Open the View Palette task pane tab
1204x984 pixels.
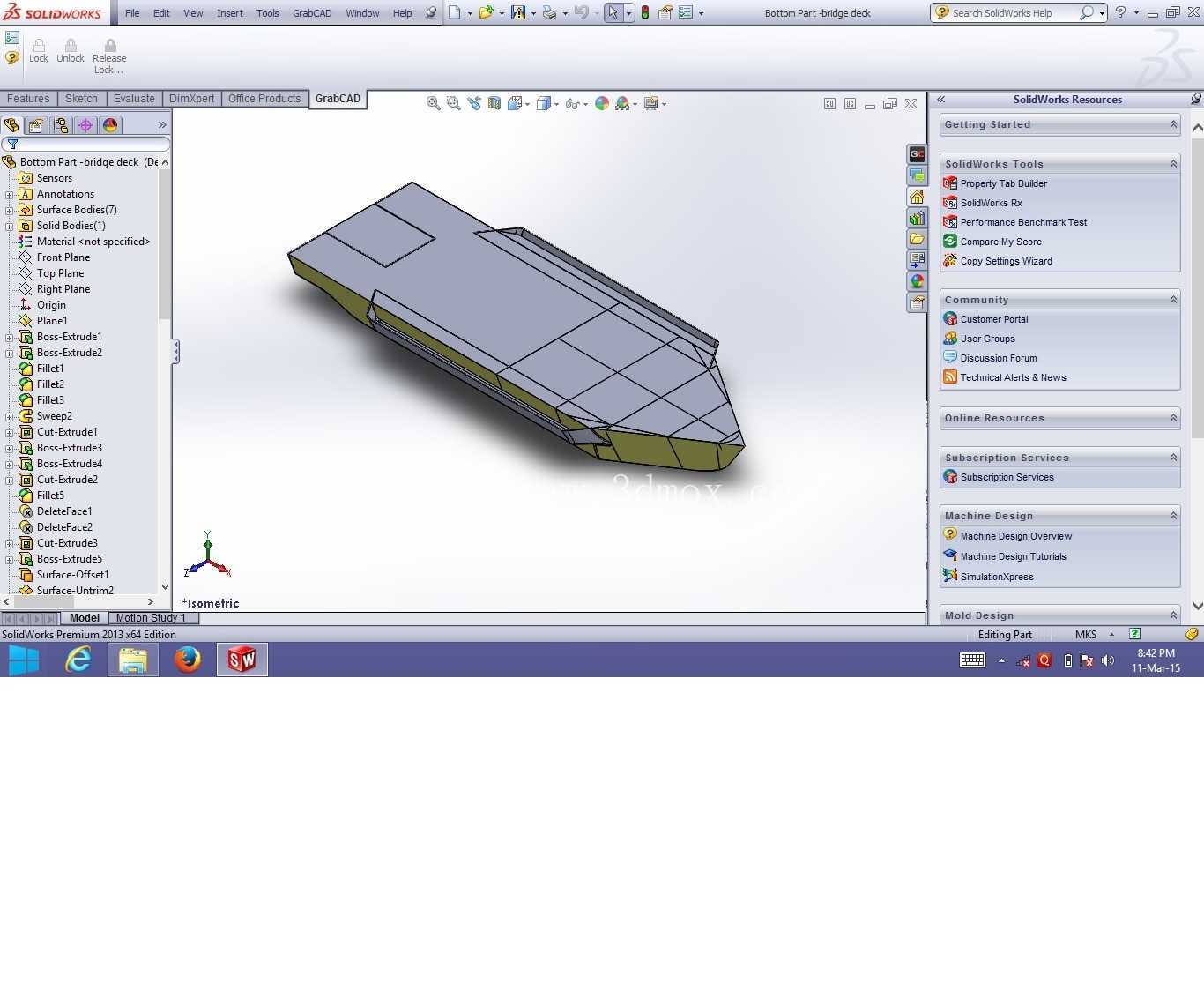[x=917, y=260]
